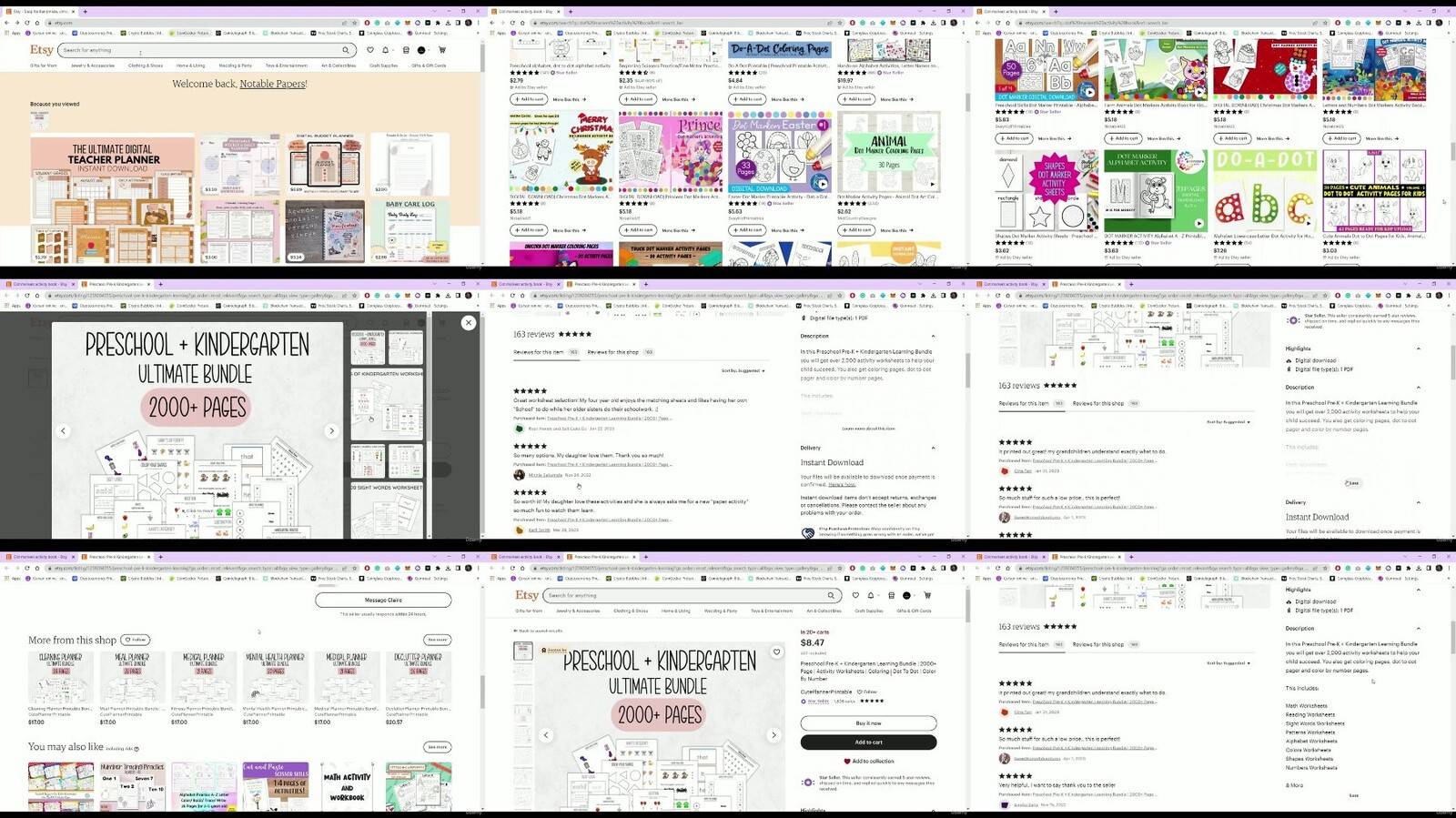Toggle Follow beside CutePlannerPrintable on $8.47 listing
This screenshot has width=1456, height=818.
[x=867, y=692]
